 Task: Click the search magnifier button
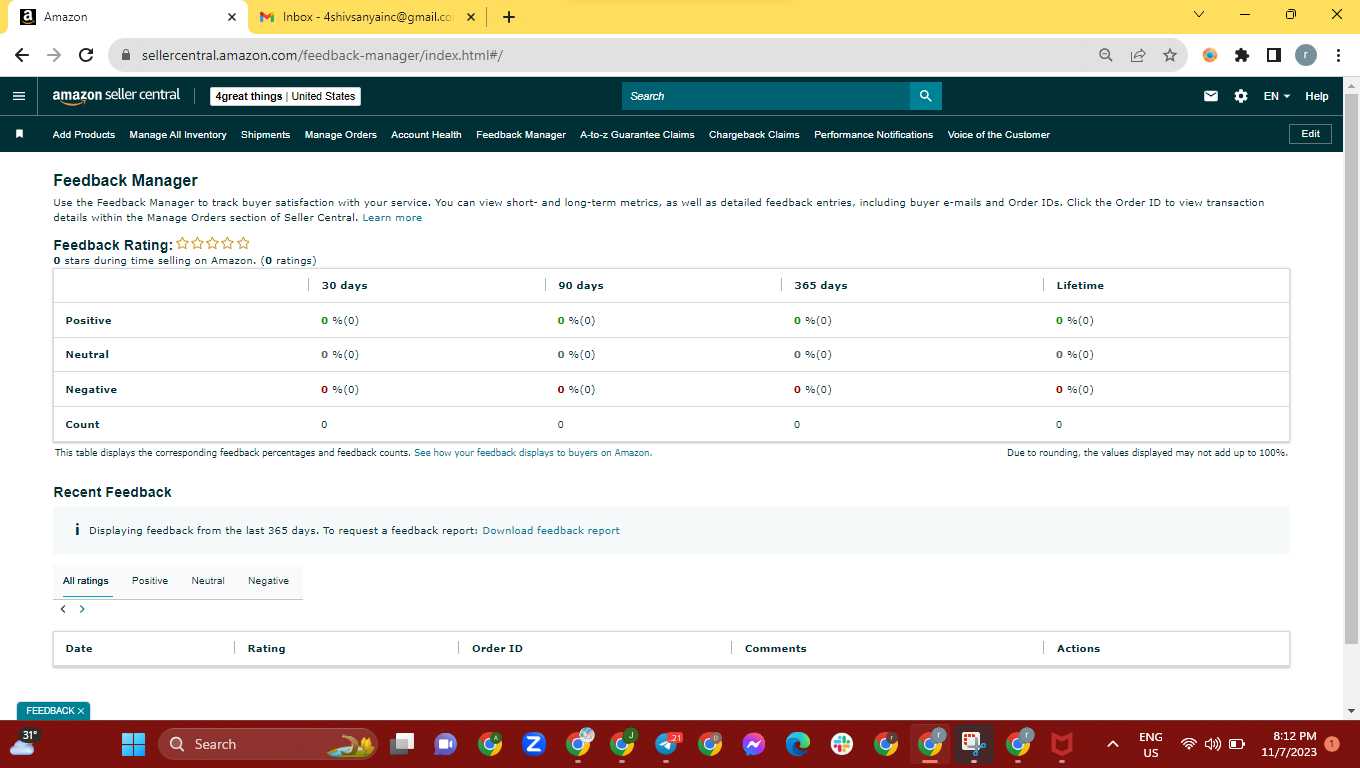coord(925,96)
